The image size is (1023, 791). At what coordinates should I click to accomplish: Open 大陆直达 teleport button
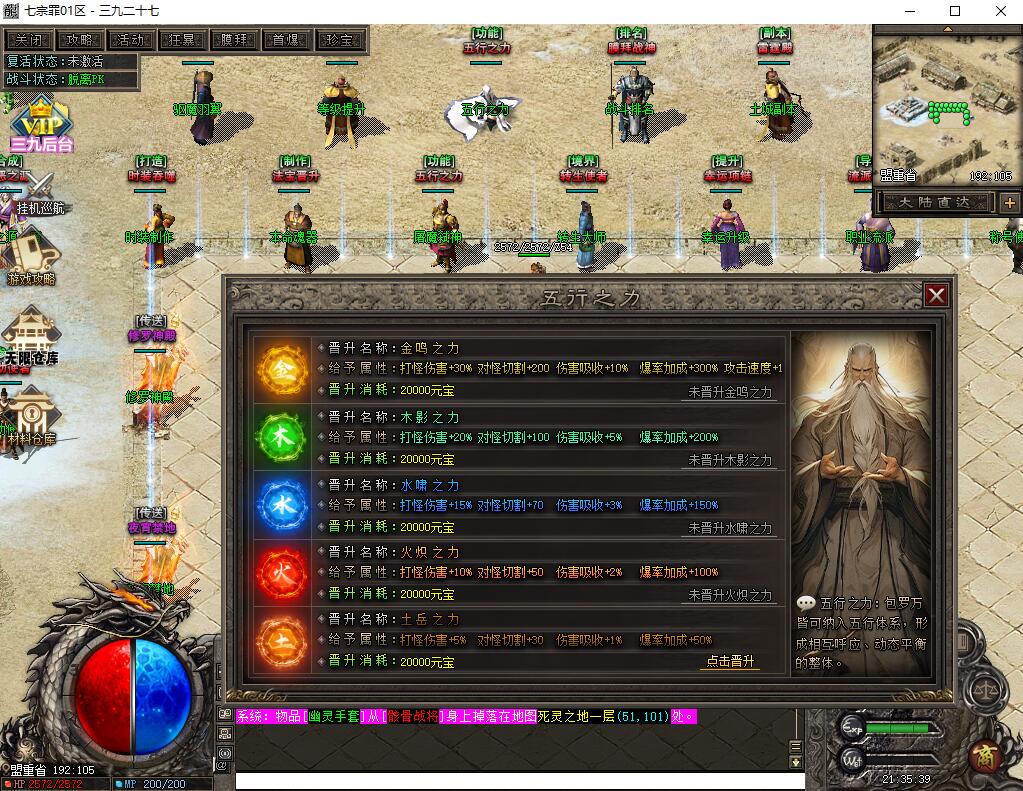(x=934, y=202)
